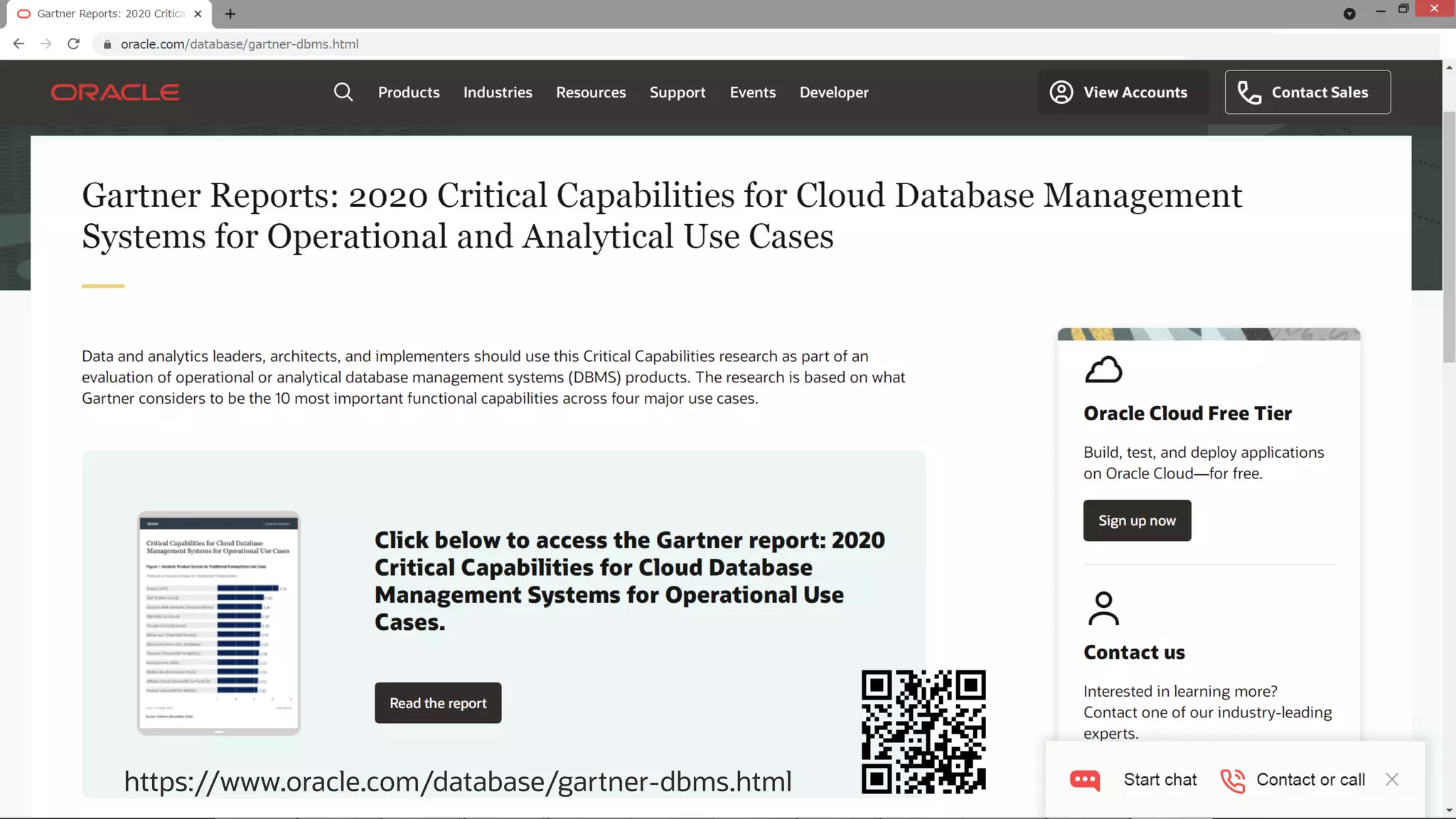This screenshot has height=819, width=1456.
Task: Click the Read the report button
Action: pos(438,703)
